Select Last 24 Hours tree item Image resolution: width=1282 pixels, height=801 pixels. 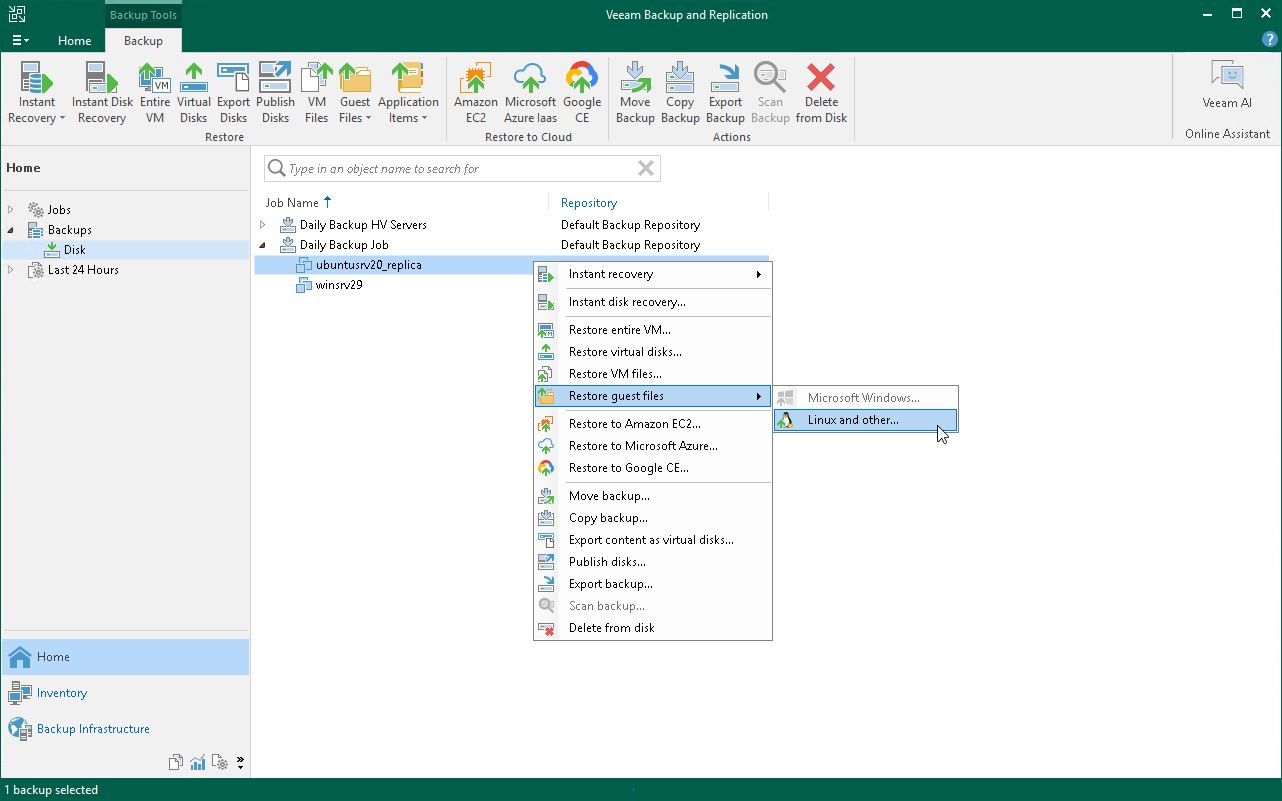tap(83, 270)
